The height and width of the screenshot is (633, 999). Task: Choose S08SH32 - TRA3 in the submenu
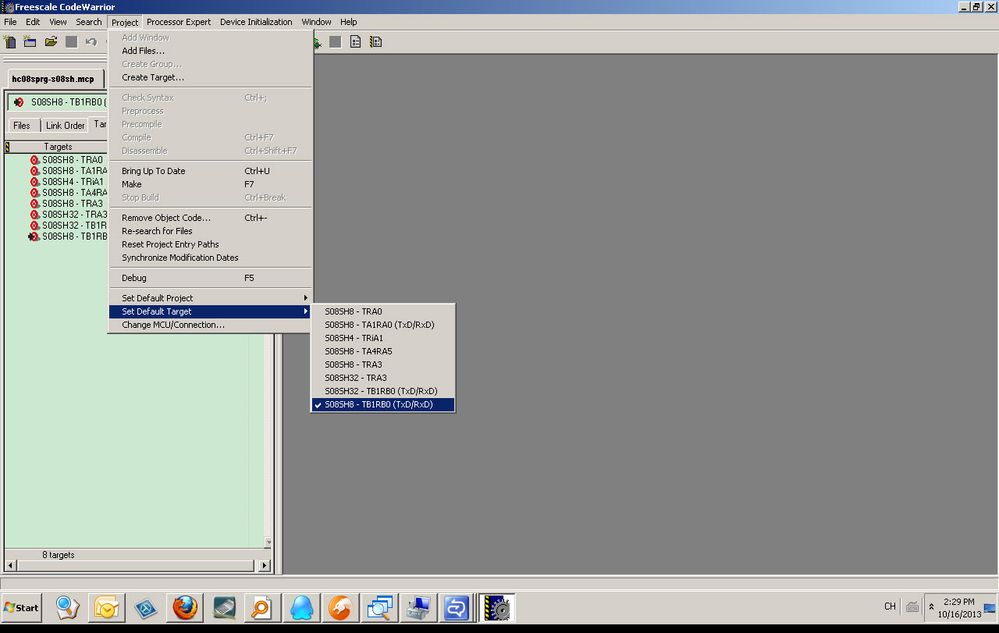tap(383, 378)
